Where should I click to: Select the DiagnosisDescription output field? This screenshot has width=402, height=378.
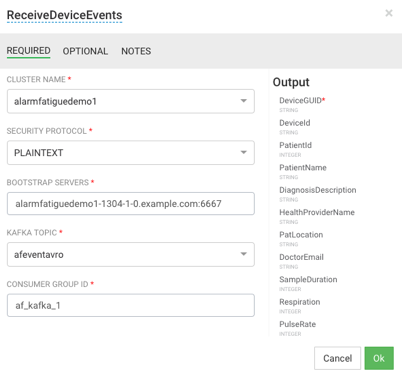click(318, 190)
